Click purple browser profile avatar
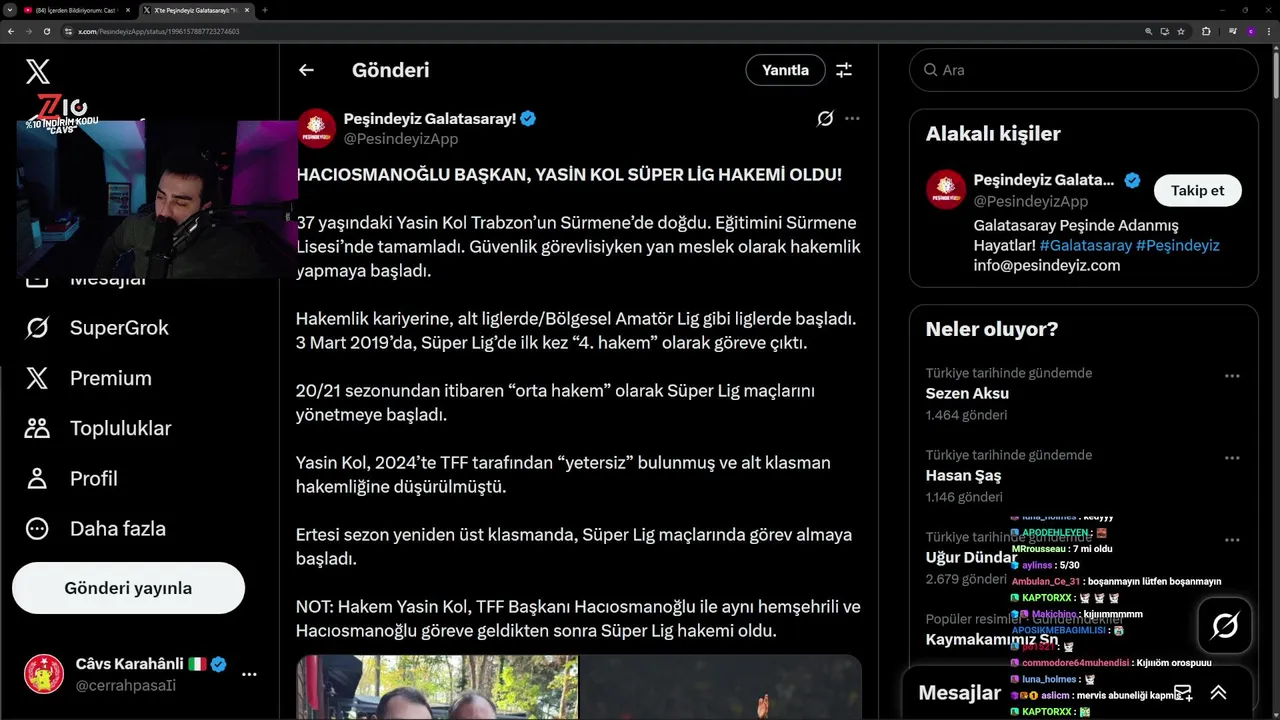 coord(1250,31)
